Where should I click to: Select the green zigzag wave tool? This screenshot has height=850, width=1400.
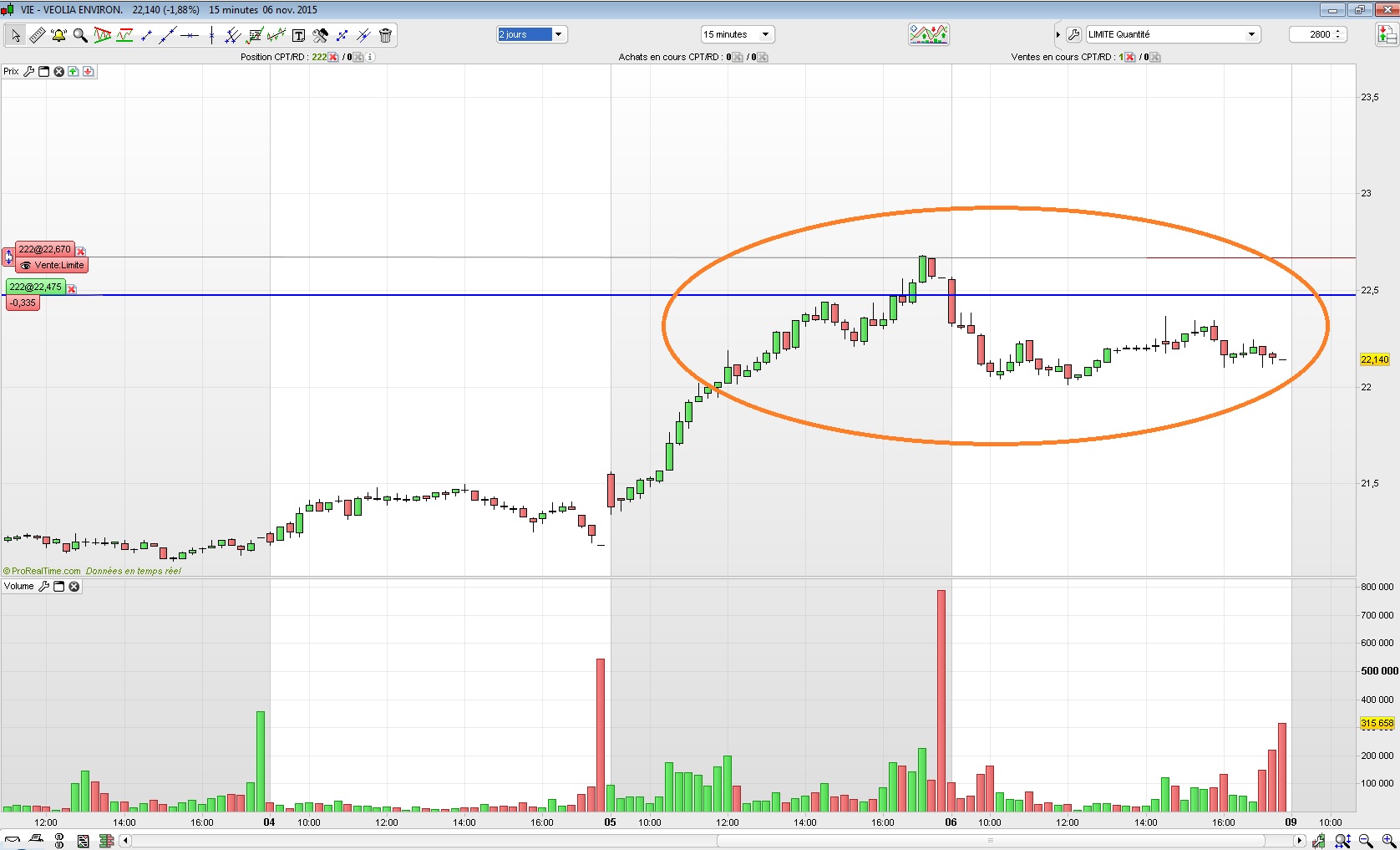(x=276, y=35)
